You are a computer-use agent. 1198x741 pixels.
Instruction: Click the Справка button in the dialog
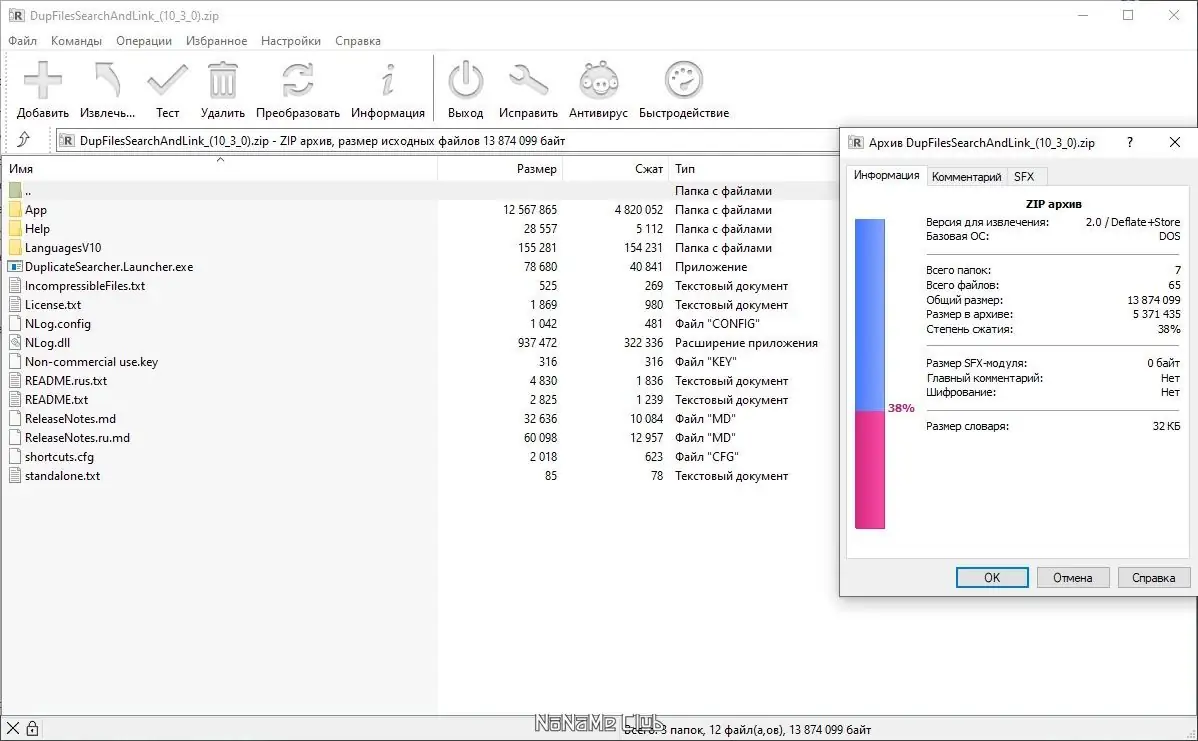(1154, 578)
